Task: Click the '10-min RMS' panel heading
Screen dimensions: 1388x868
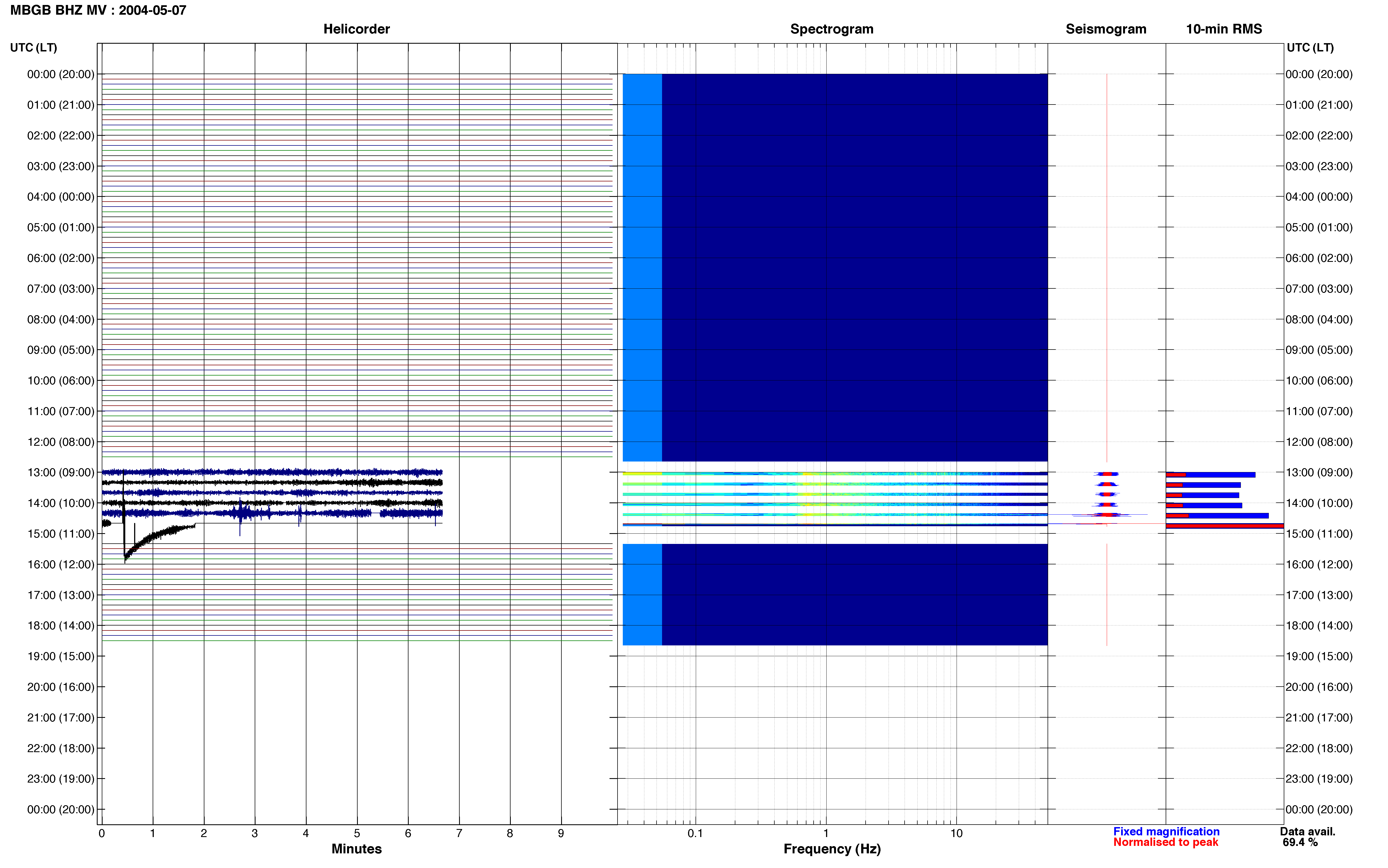Action: click(x=1224, y=29)
